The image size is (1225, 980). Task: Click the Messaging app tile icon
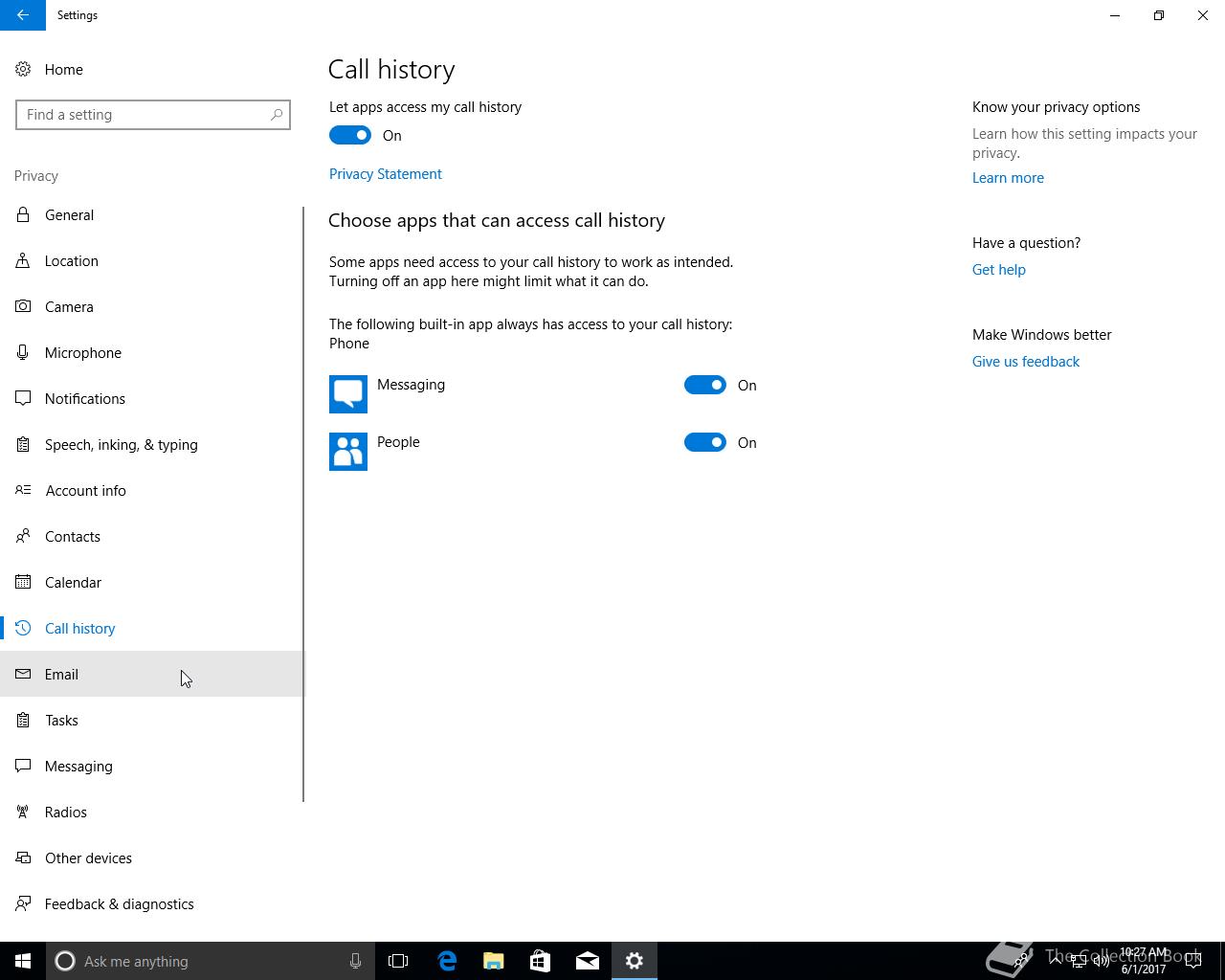348,394
